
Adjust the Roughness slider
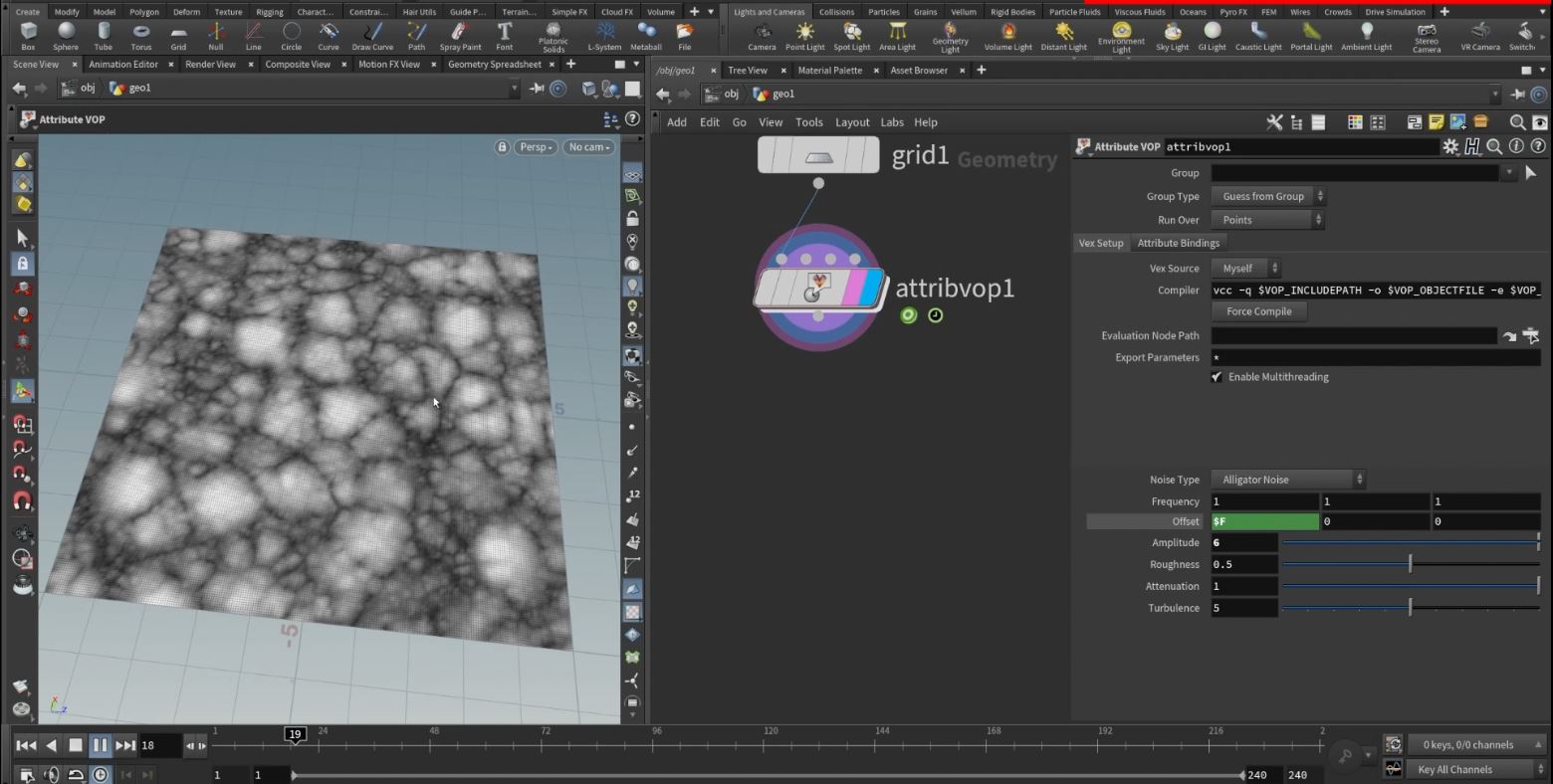point(1410,564)
